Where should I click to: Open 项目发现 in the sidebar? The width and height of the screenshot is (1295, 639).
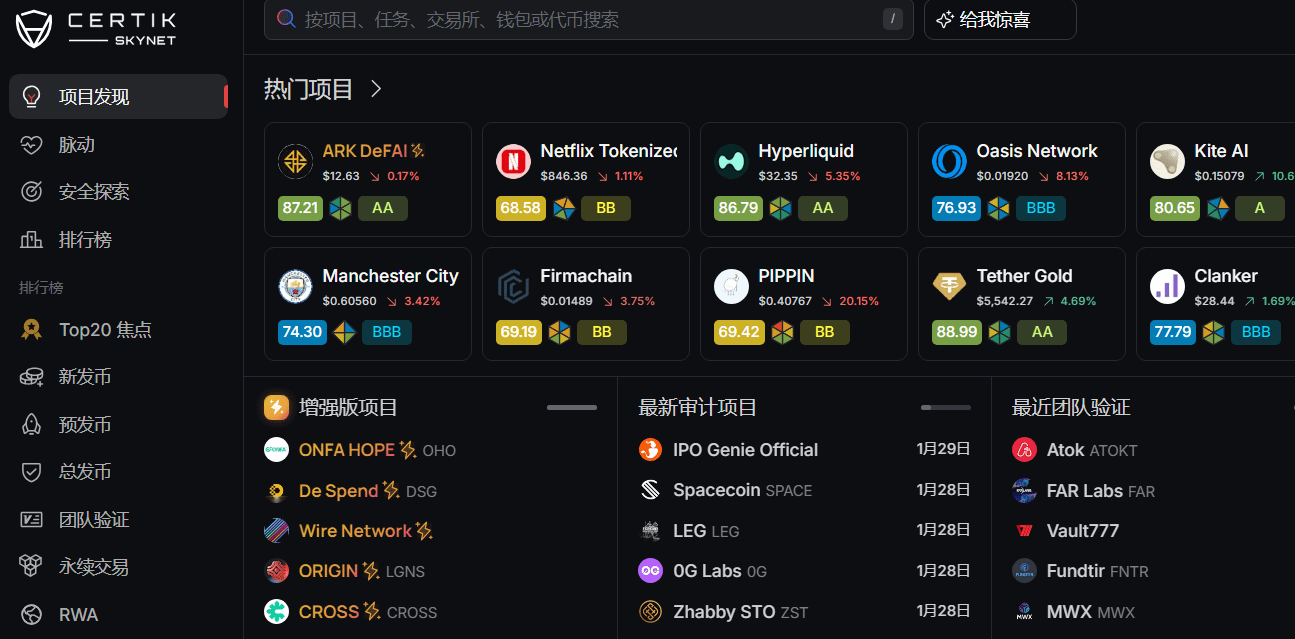pyautogui.click(x=118, y=97)
